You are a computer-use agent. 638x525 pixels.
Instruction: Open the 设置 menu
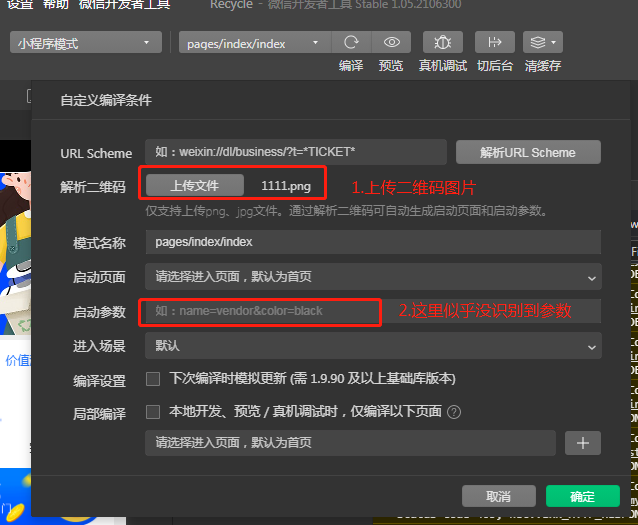tap(20, 4)
